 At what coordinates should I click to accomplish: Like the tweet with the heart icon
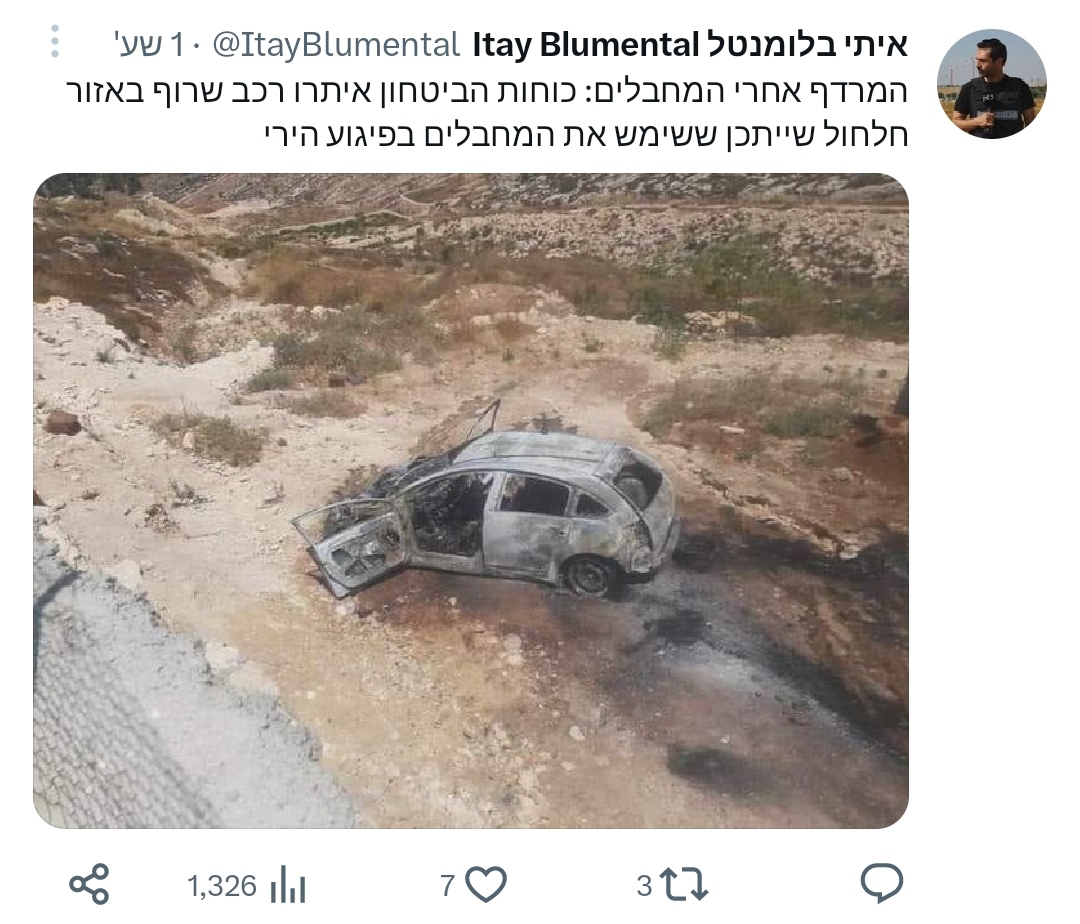click(x=486, y=884)
